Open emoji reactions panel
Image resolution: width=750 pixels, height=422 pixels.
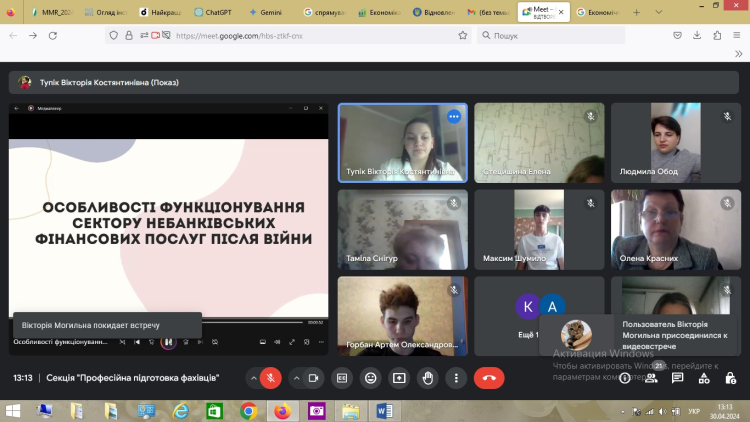pos(371,378)
